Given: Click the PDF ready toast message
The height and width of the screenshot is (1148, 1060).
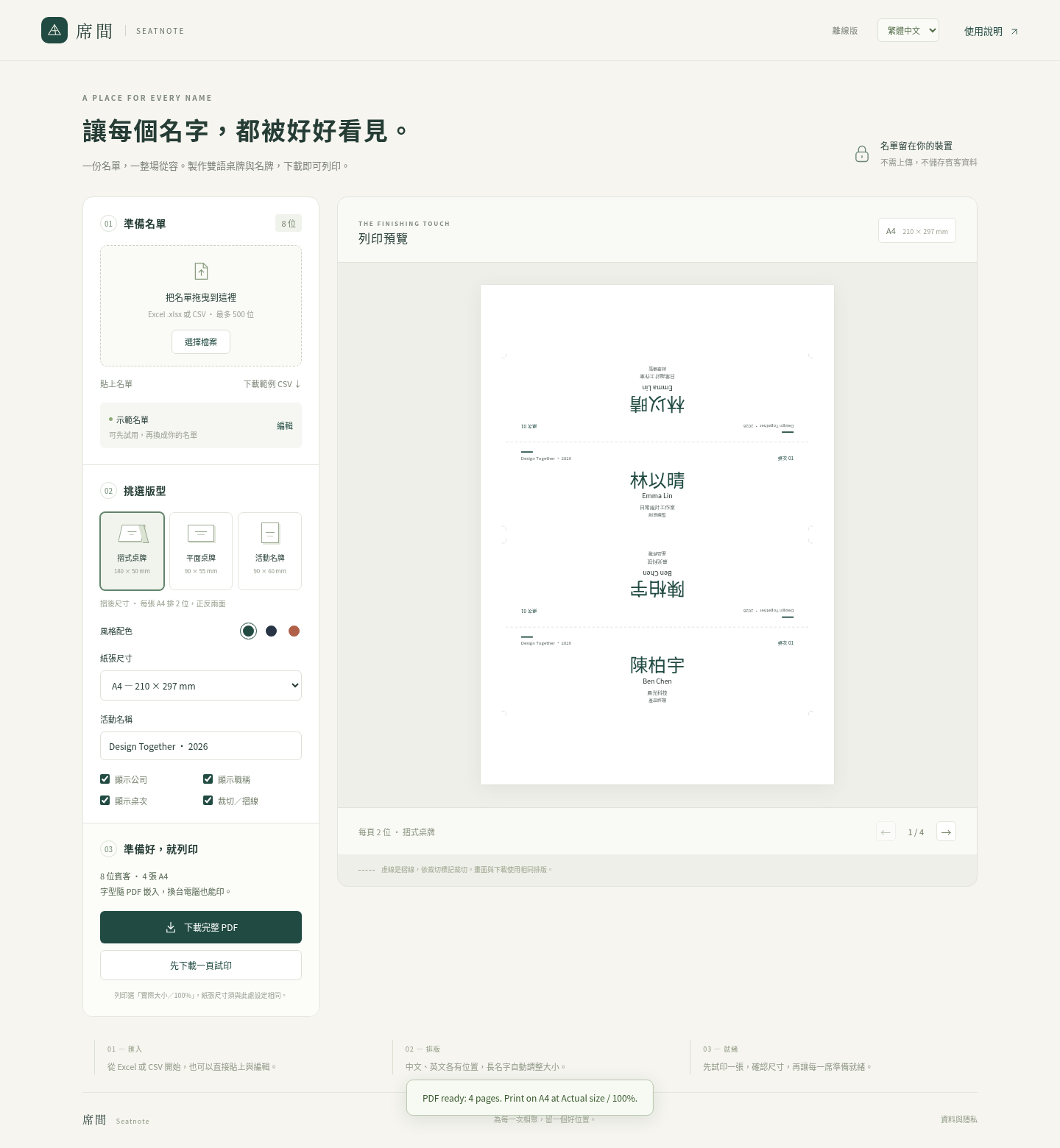Looking at the screenshot, I should click(530, 1098).
